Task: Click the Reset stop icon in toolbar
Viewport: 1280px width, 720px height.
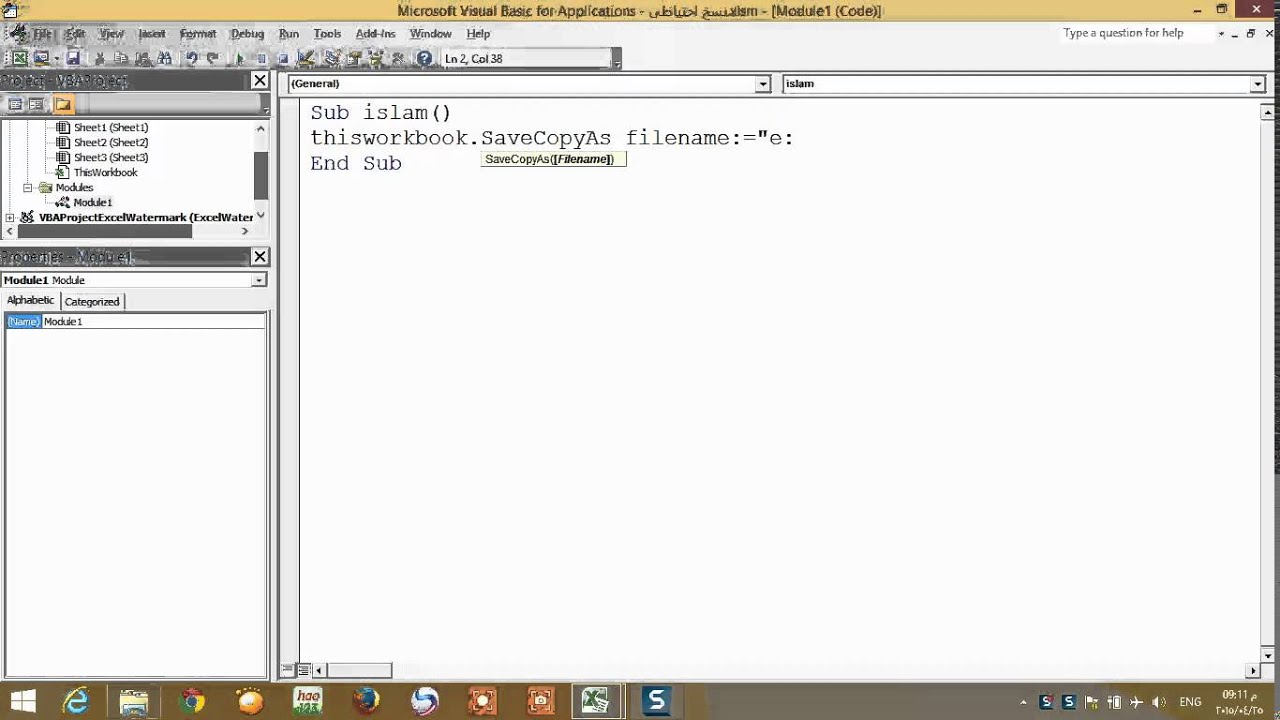Action: tap(283, 58)
